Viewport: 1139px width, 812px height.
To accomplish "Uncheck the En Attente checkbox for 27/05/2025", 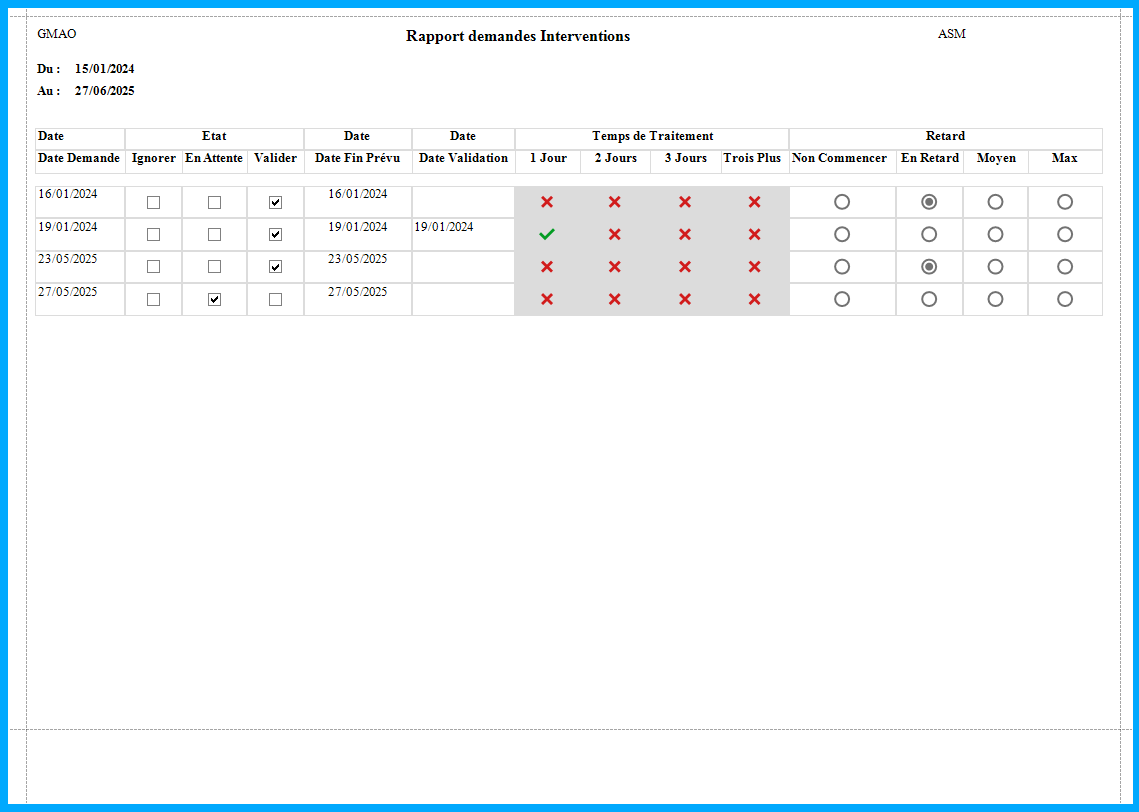I will point(214,299).
